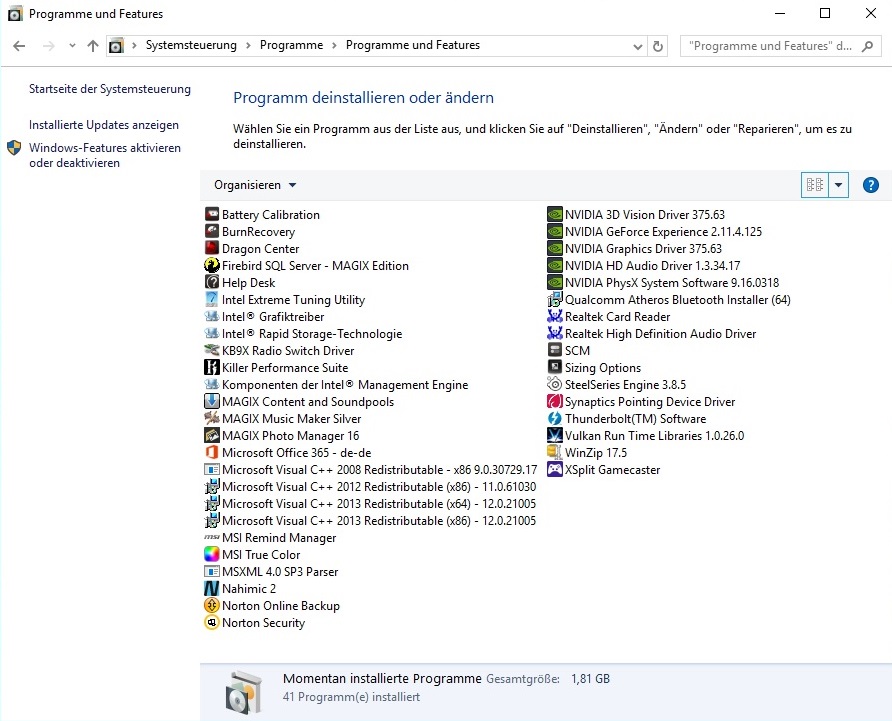Image resolution: width=892 pixels, height=721 pixels.
Task: Click Programme und Features breadcrumb item
Action: (x=413, y=45)
